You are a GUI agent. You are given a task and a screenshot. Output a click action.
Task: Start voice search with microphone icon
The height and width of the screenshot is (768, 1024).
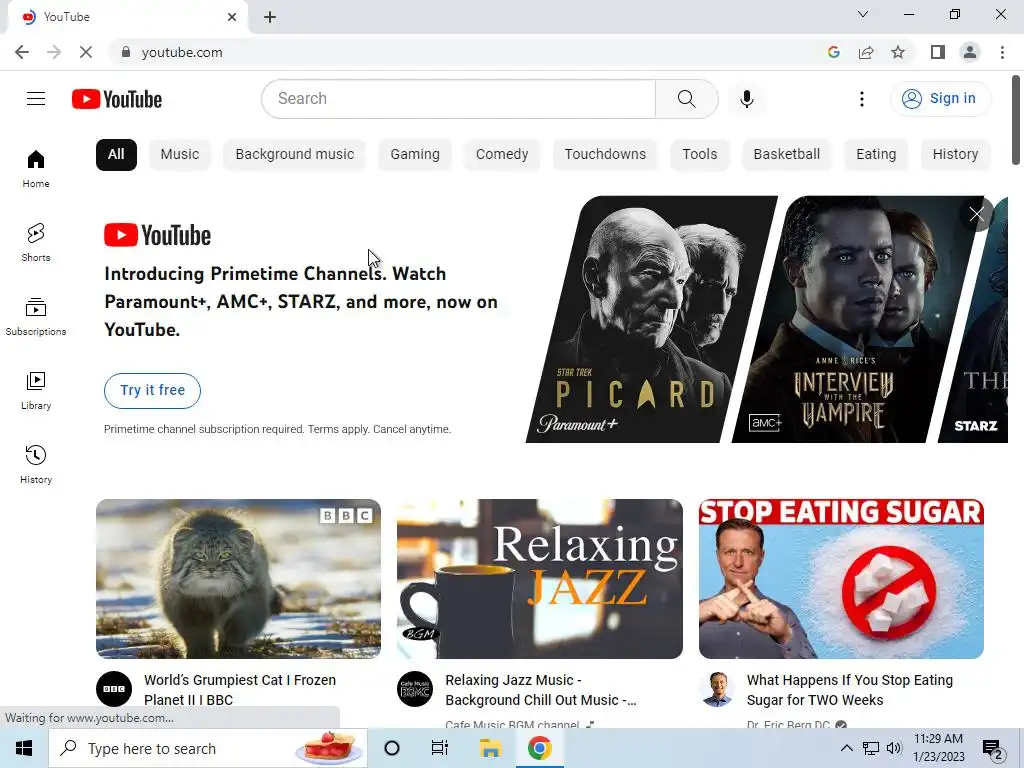746,99
